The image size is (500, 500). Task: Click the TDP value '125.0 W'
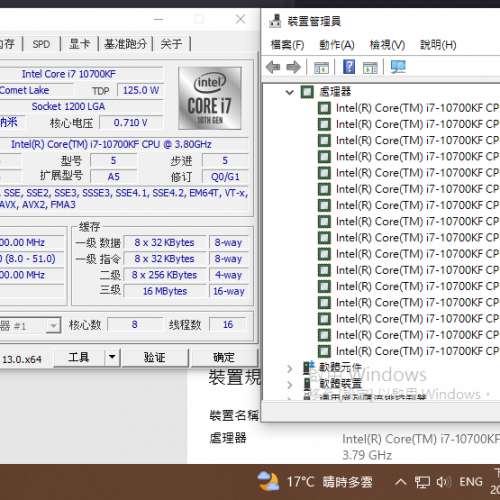140,90
